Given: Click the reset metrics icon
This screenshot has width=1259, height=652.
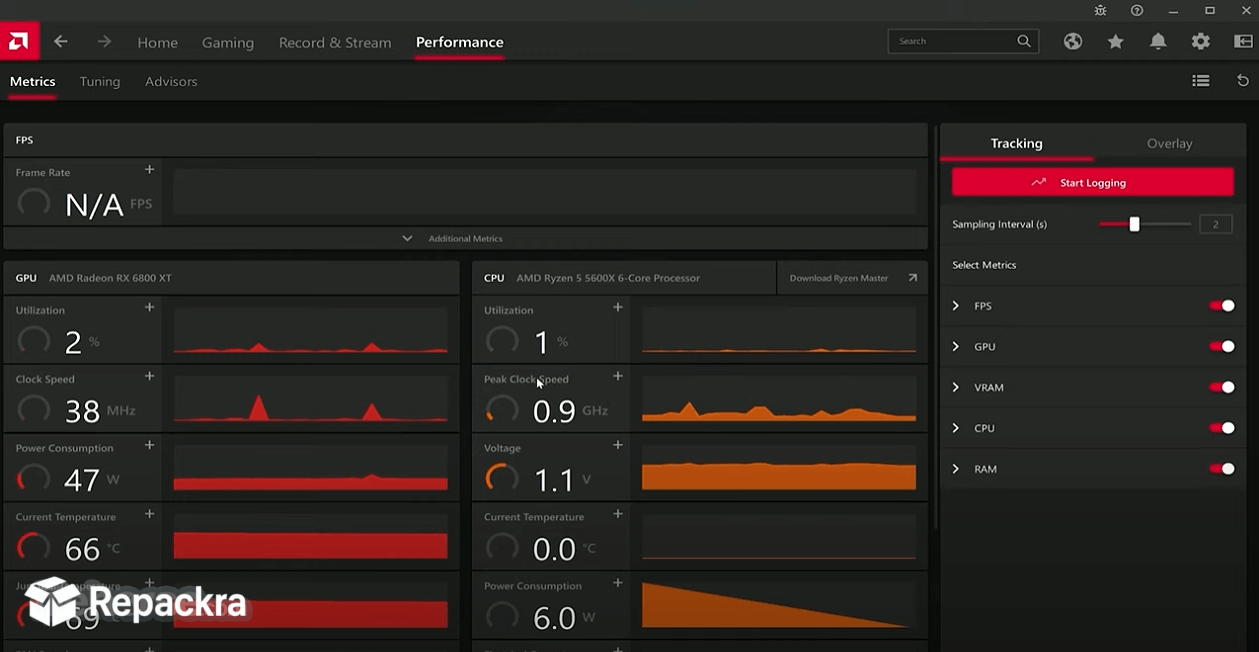Looking at the screenshot, I should coord(1243,81).
